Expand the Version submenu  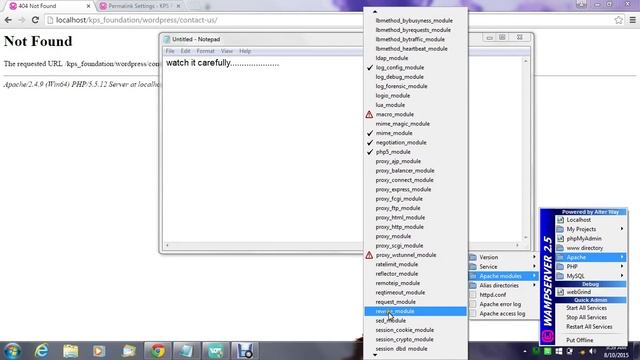point(503,258)
